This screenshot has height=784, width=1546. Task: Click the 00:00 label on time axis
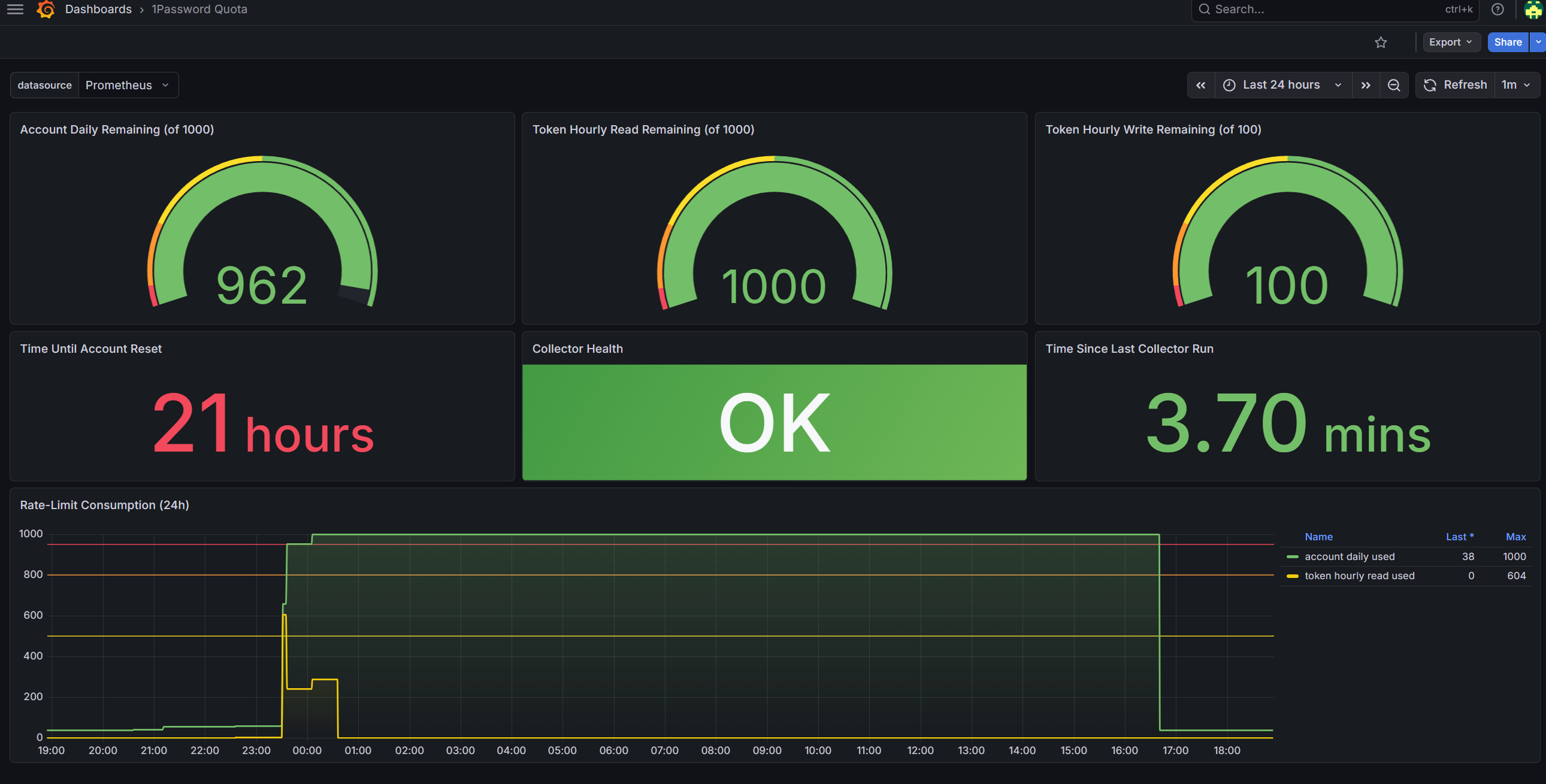[x=307, y=750]
